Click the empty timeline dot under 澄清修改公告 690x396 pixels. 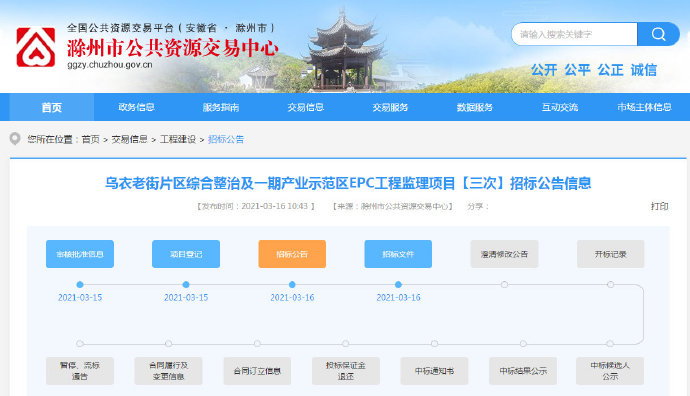click(x=504, y=285)
